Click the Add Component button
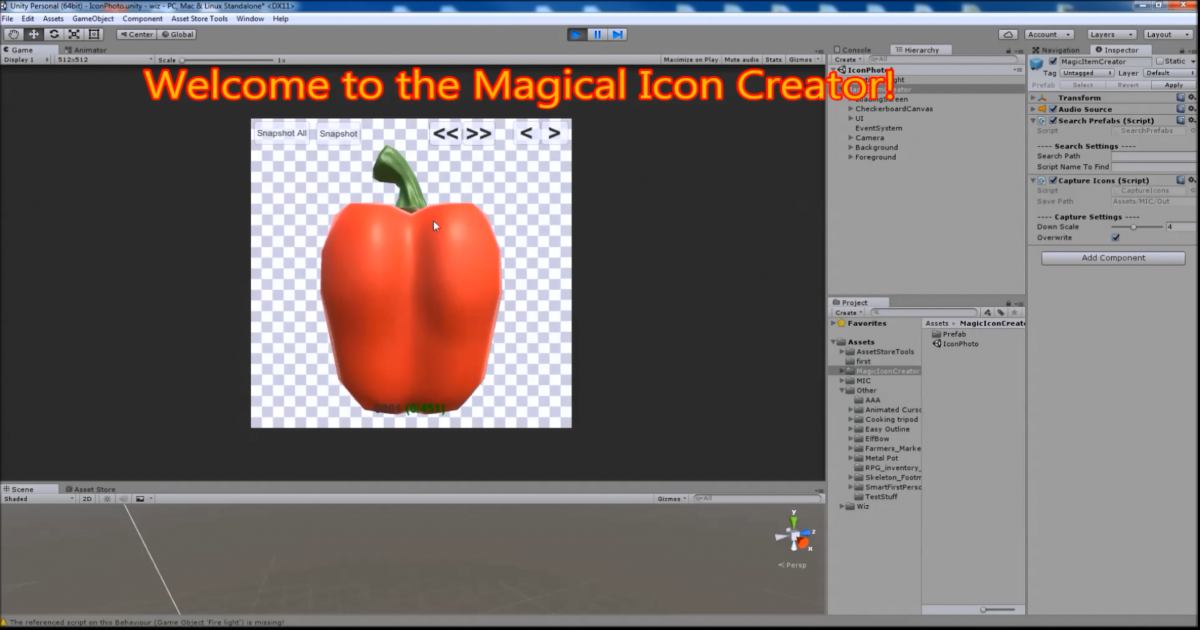 (1113, 258)
